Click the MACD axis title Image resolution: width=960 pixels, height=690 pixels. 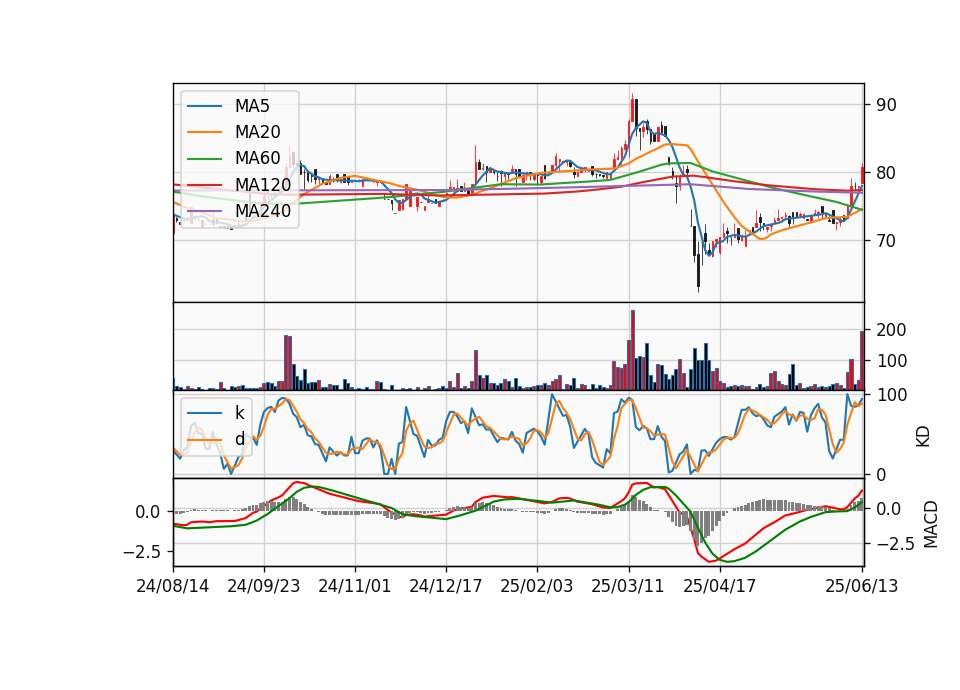point(931,524)
